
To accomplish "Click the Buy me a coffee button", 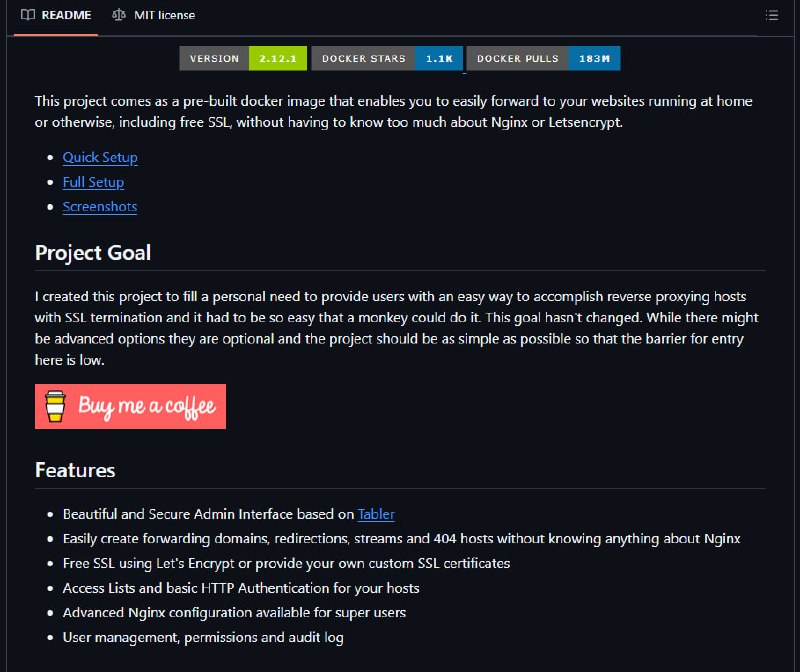I will click(x=131, y=406).
